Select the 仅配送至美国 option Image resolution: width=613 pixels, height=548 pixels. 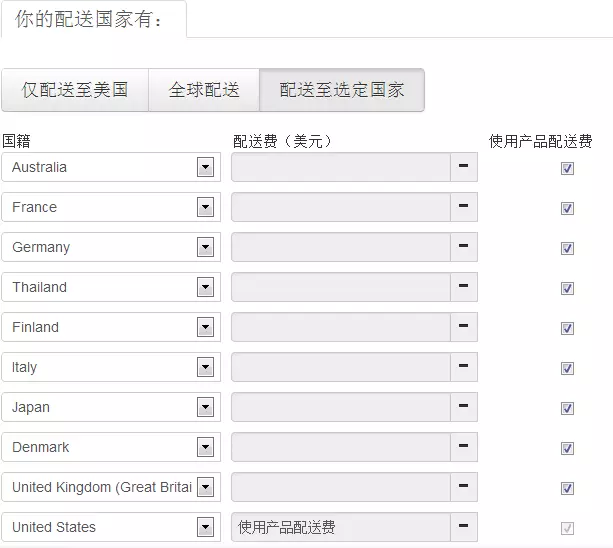(75, 90)
